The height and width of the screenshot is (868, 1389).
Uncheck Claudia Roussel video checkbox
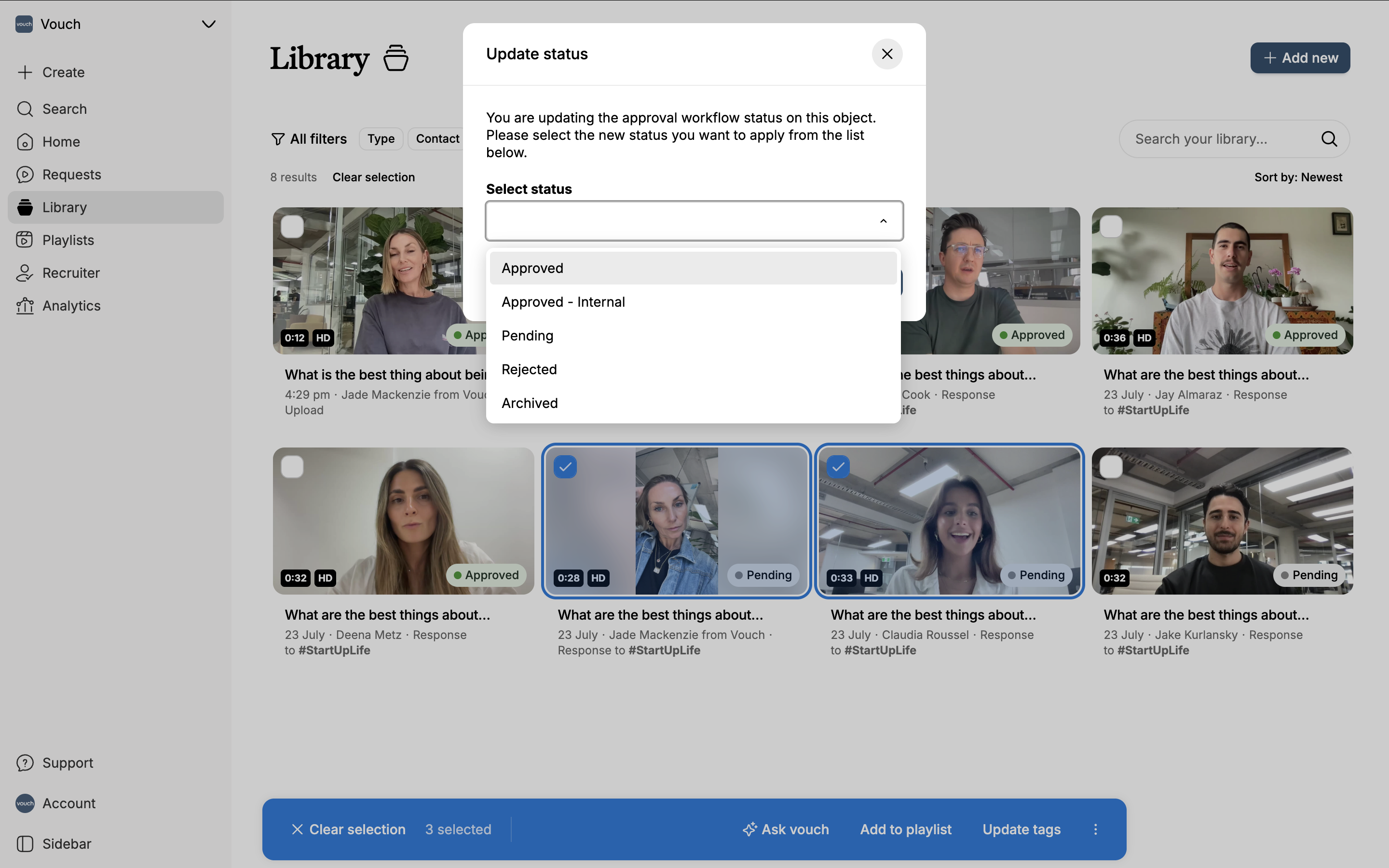(838, 467)
